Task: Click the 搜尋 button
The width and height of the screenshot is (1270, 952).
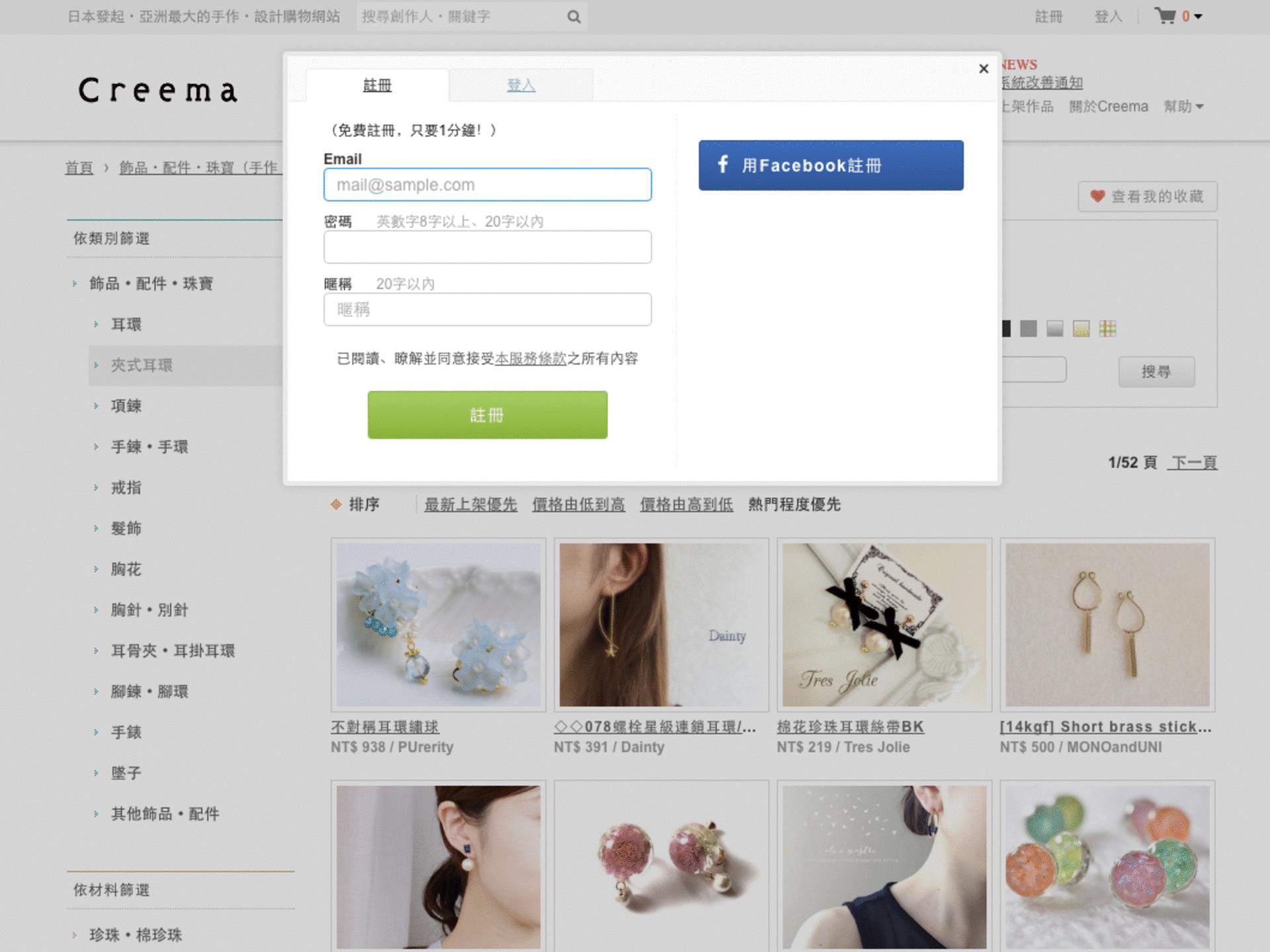Action: (1156, 372)
